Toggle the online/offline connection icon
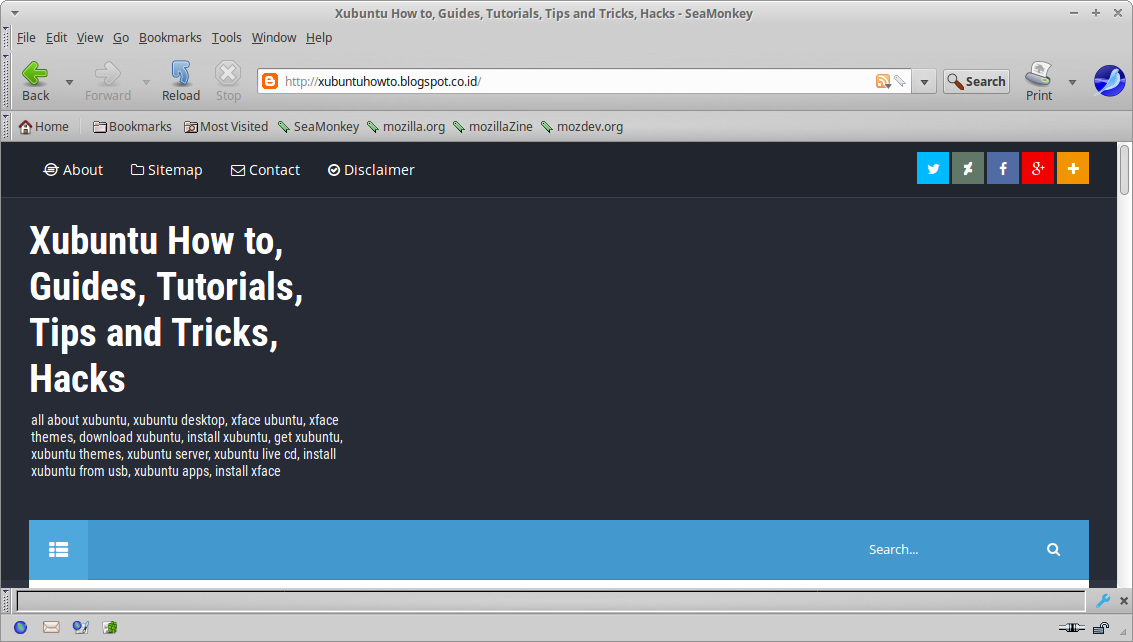 (1072, 628)
